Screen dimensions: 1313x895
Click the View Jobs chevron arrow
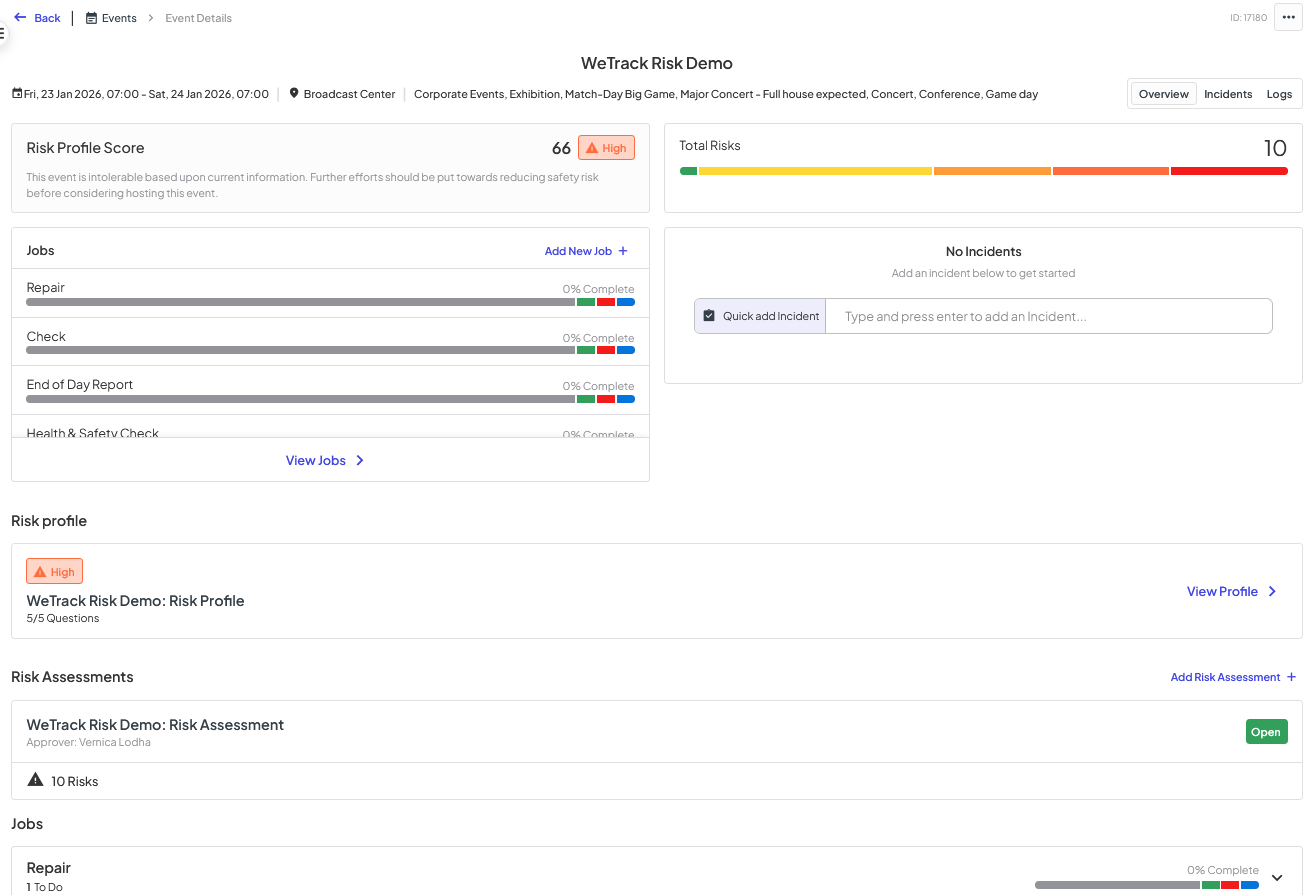tap(360, 460)
